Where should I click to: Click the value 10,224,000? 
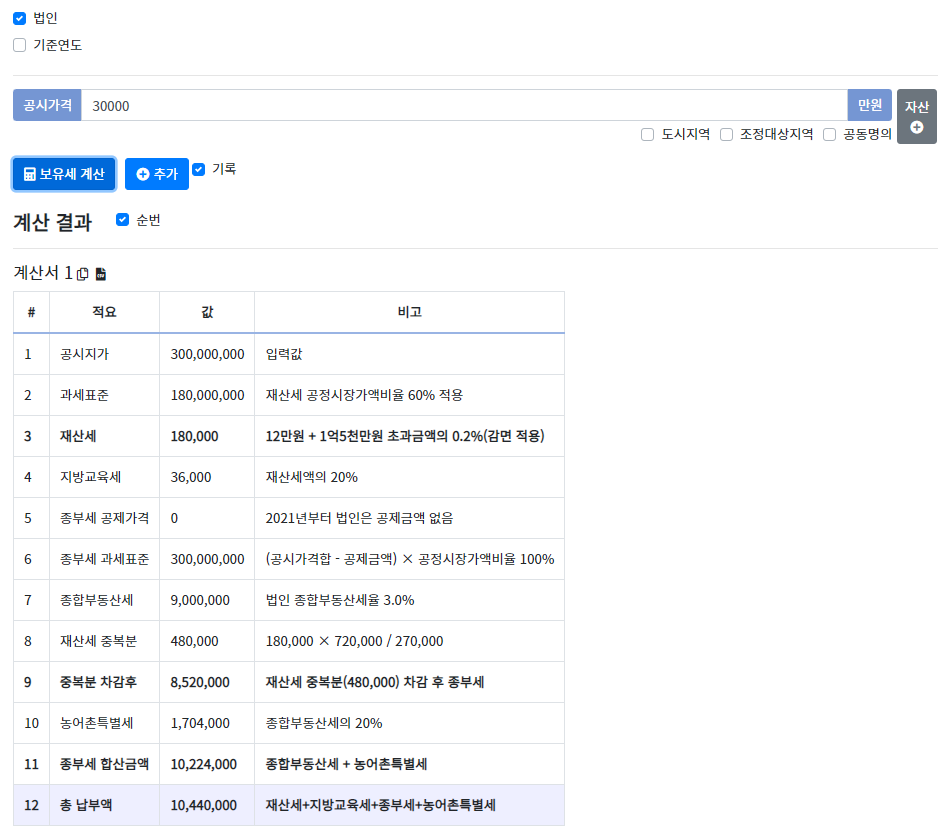[204, 764]
